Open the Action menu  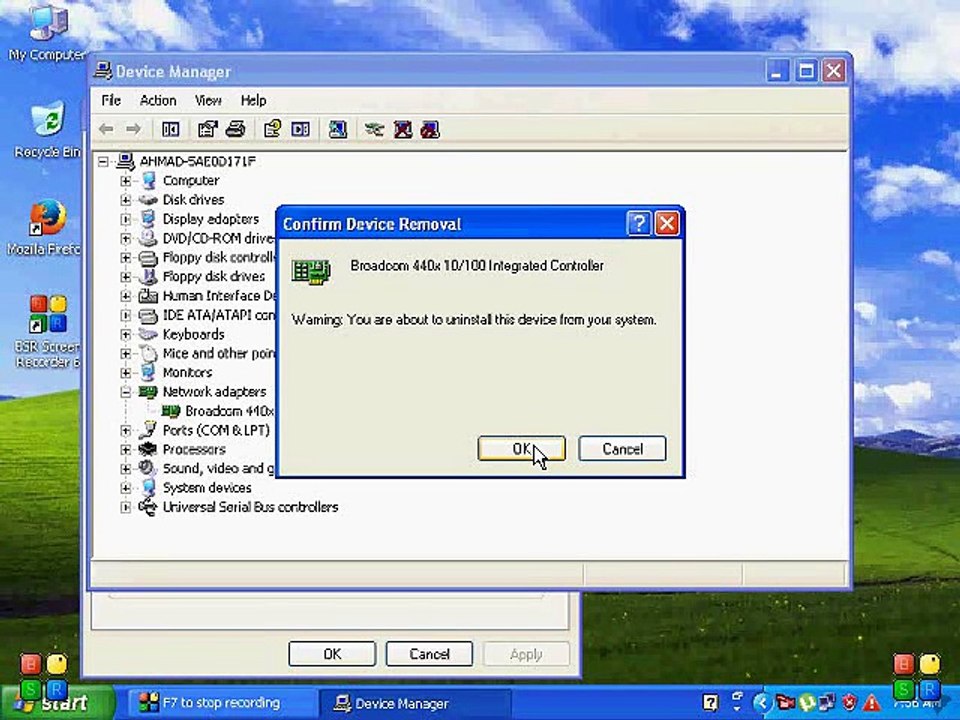click(x=157, y=100)
